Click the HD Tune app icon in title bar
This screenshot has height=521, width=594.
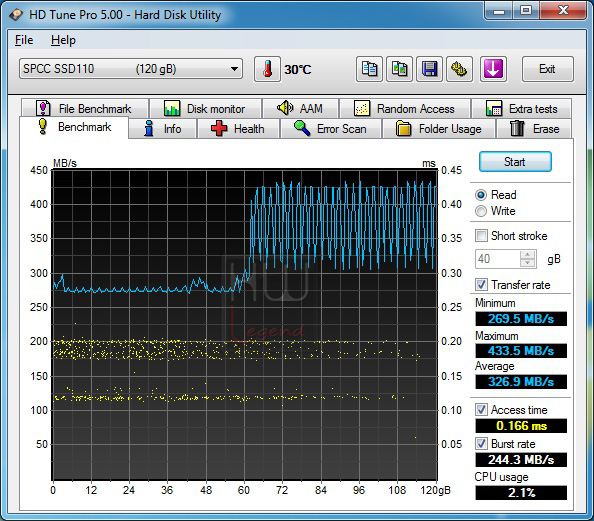coord(16,15)
